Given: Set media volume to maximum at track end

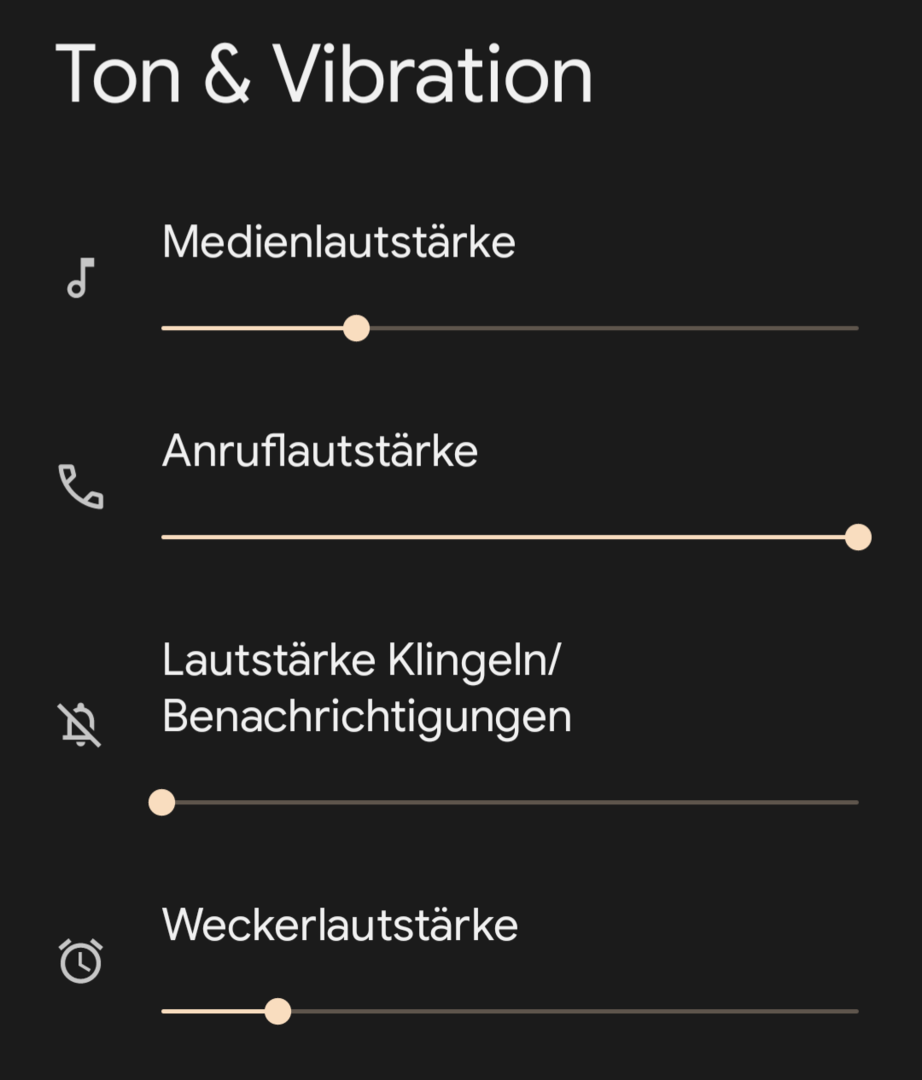Looking at the screenshot, I should tap(856, 328).
